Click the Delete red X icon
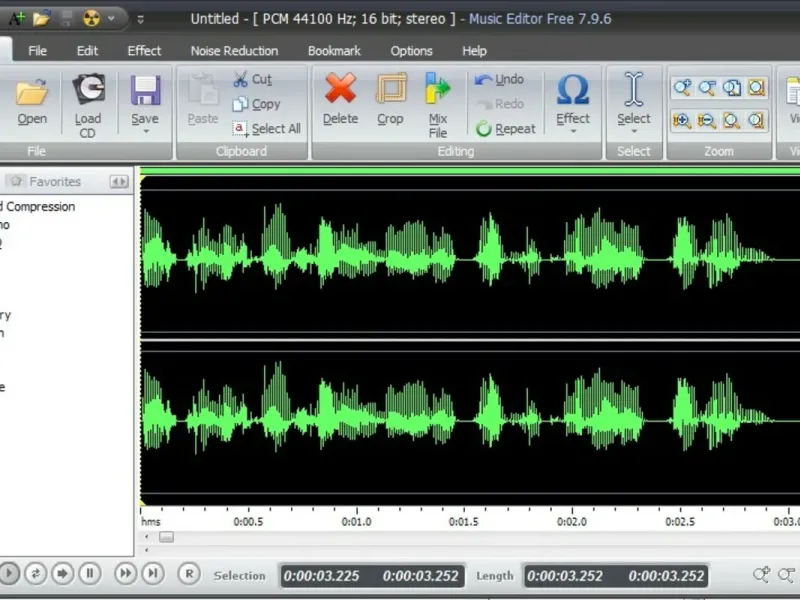Screen dimensions: 800x600 click(x=340, y=89)
